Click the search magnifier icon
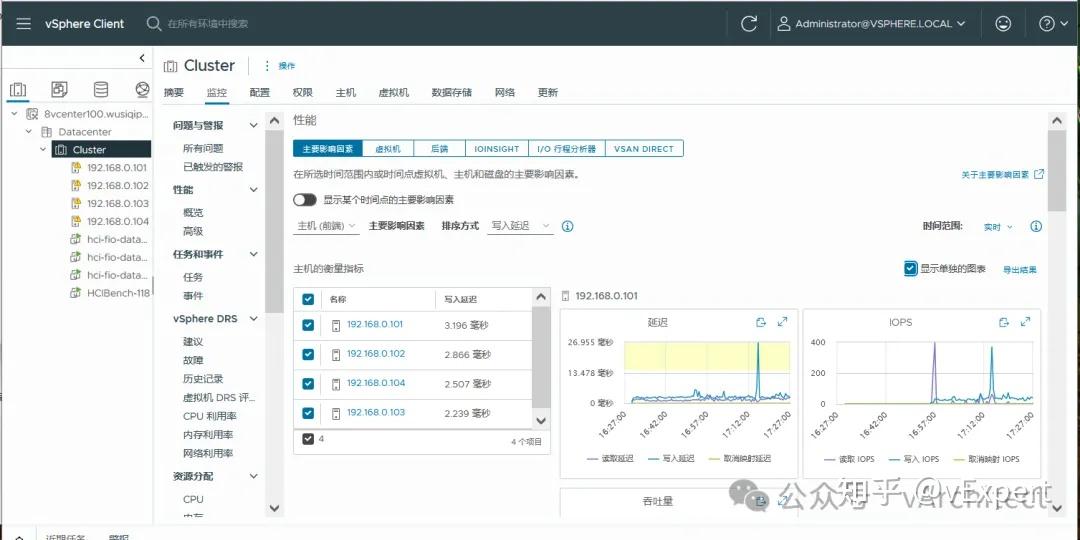Image resolution: width=1080 pixels, height=540 pixels. coord(154,23)
